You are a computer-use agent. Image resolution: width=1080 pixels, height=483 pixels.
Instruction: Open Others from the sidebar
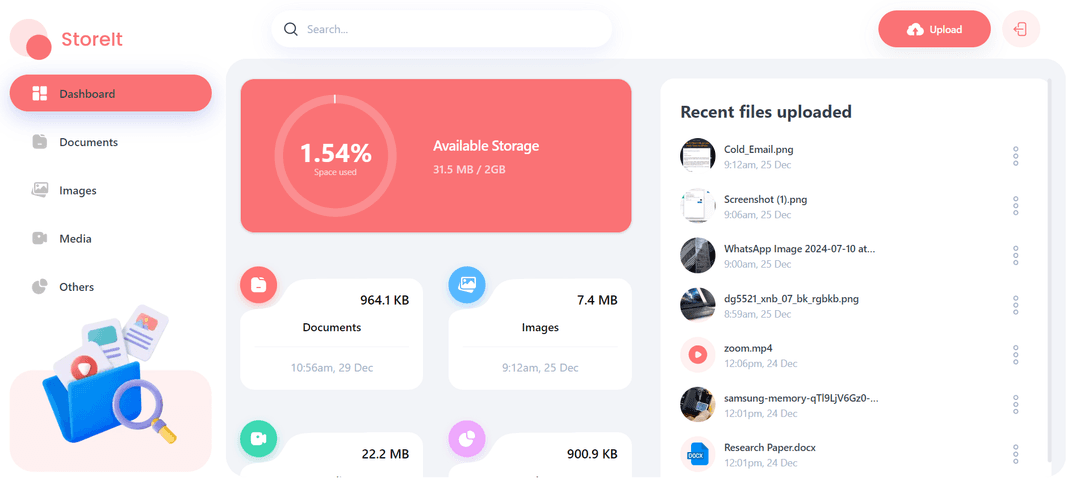(x=76, y=287)
